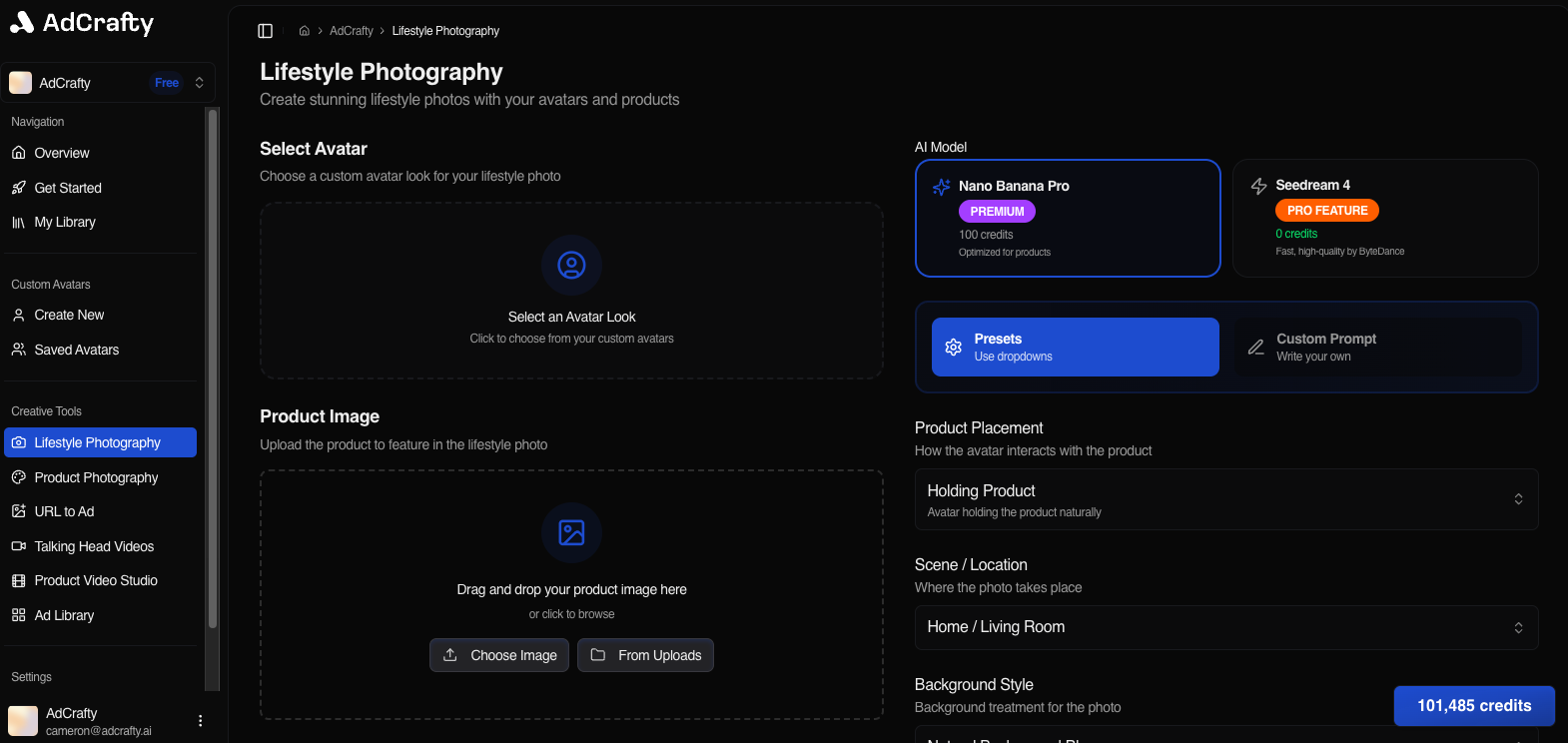The width and height of the screenshot is (1568, 743).
Task: Select the Nano Banana Pro model card
Action: 1068,218
